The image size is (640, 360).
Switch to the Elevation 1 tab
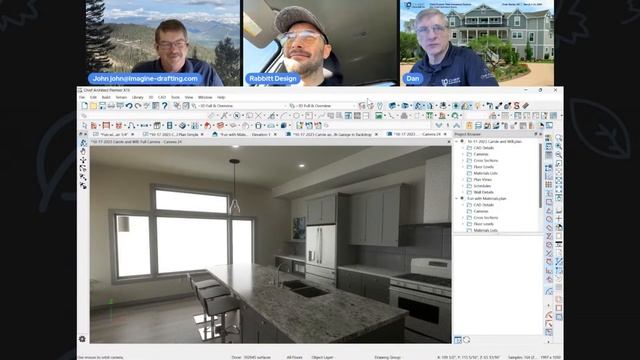pos(245,134)
